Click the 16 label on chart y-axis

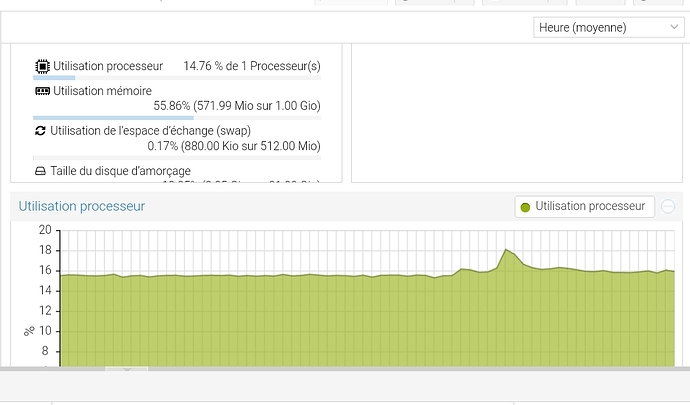click(x=45, y=270)
